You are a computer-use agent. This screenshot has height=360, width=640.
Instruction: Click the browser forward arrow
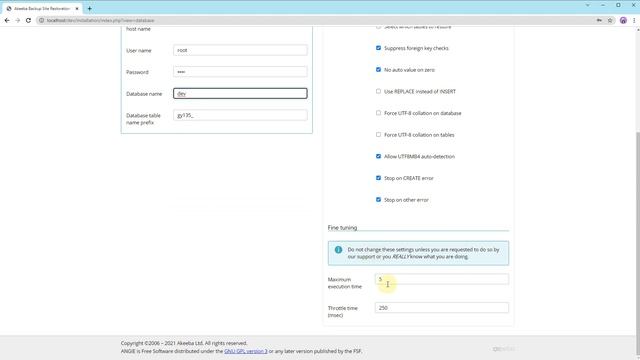(18, 20)
